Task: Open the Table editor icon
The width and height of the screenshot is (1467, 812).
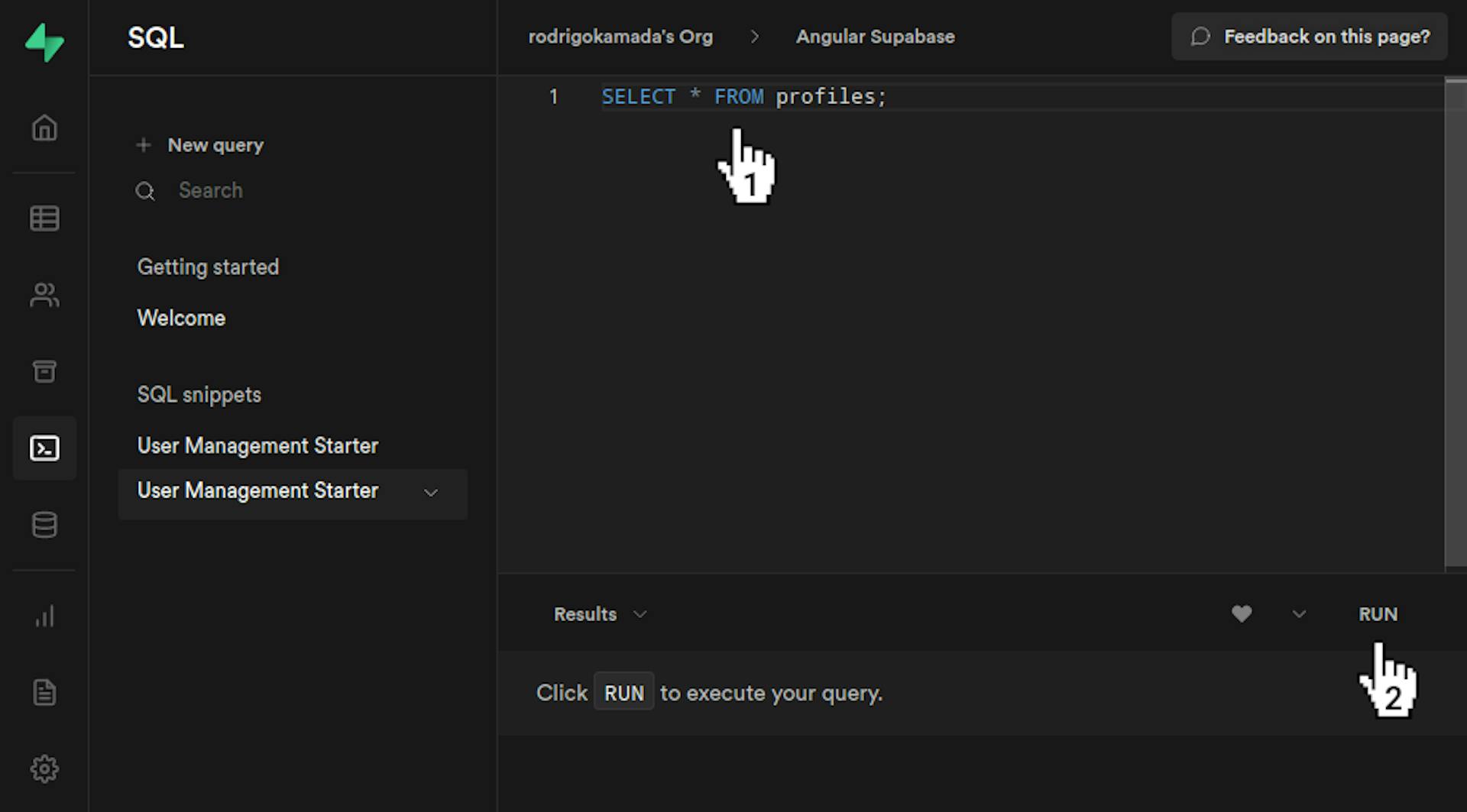Action: pyautogui.click(x=44, y=218)
